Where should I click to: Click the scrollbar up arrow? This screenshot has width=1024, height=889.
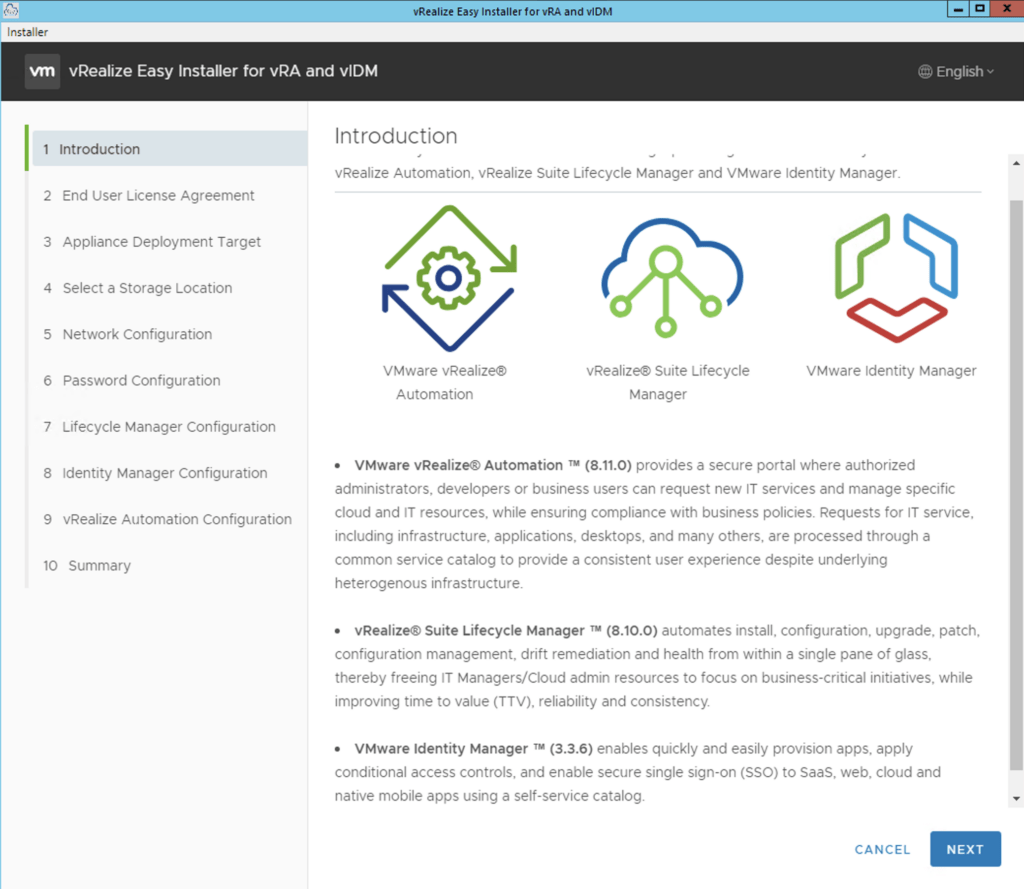point(1016,163)
